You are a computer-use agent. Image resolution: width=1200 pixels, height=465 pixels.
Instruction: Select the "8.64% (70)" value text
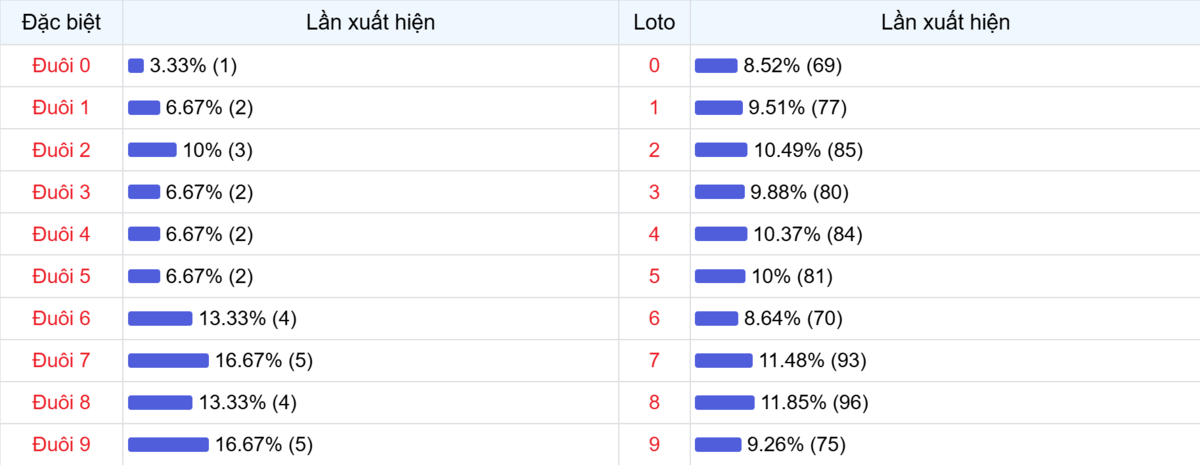pos(793,319)
